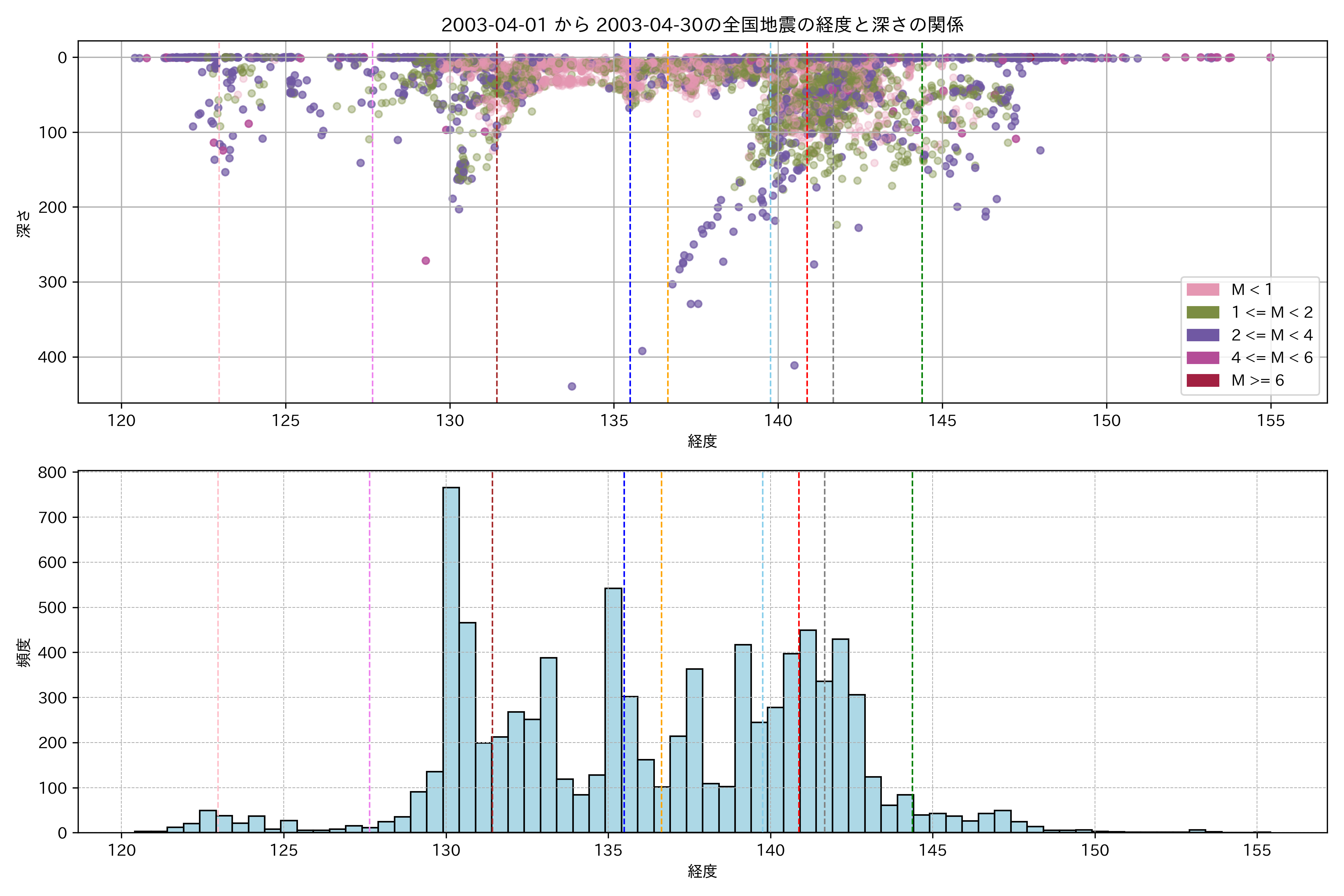
Task: Click the rightmost scatter point at longitude 155
Action: [1270, 57]
